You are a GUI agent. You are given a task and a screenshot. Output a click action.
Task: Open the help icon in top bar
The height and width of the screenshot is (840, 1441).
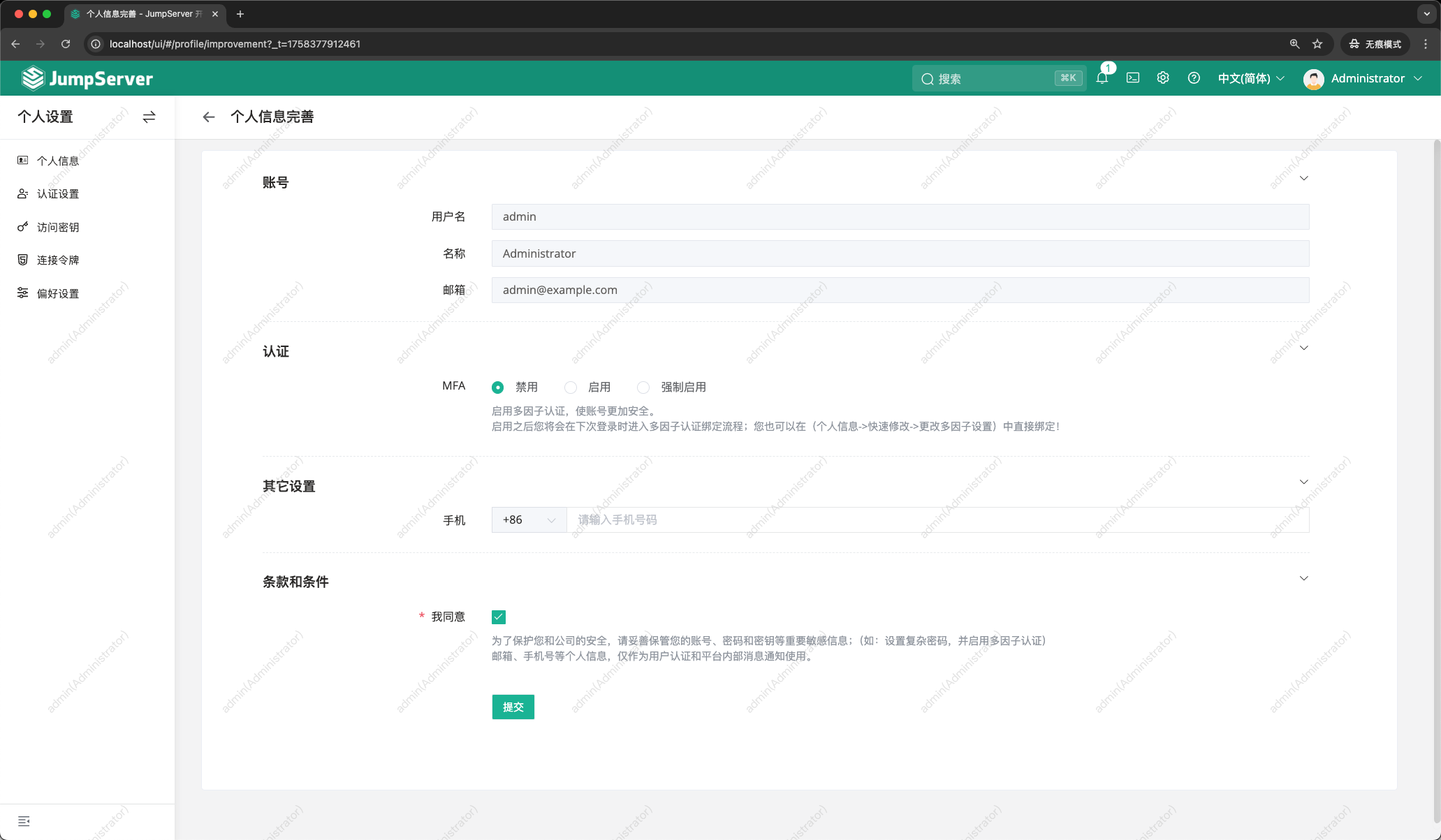(1193, 78)
